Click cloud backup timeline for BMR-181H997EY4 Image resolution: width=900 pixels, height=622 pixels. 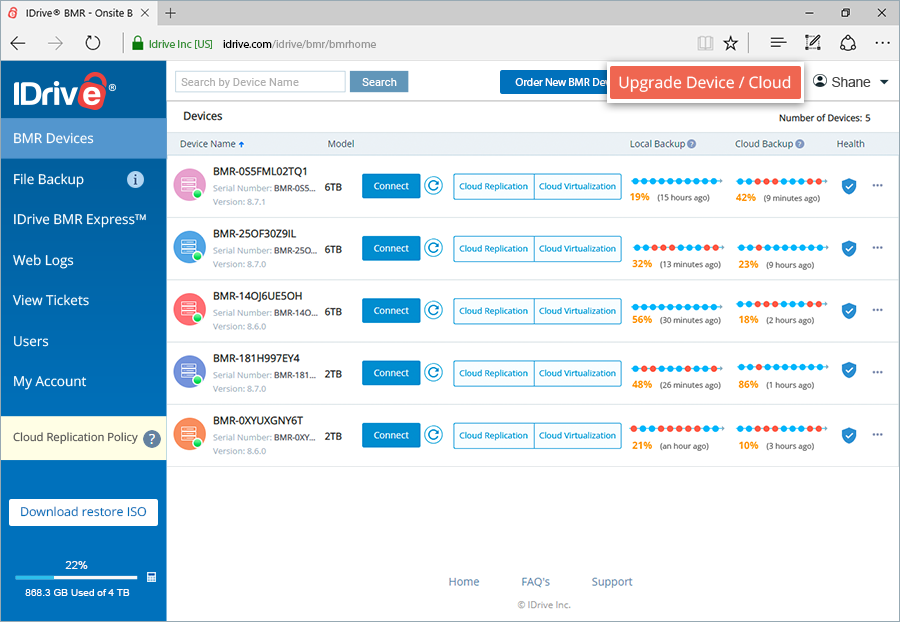(782, 367)
